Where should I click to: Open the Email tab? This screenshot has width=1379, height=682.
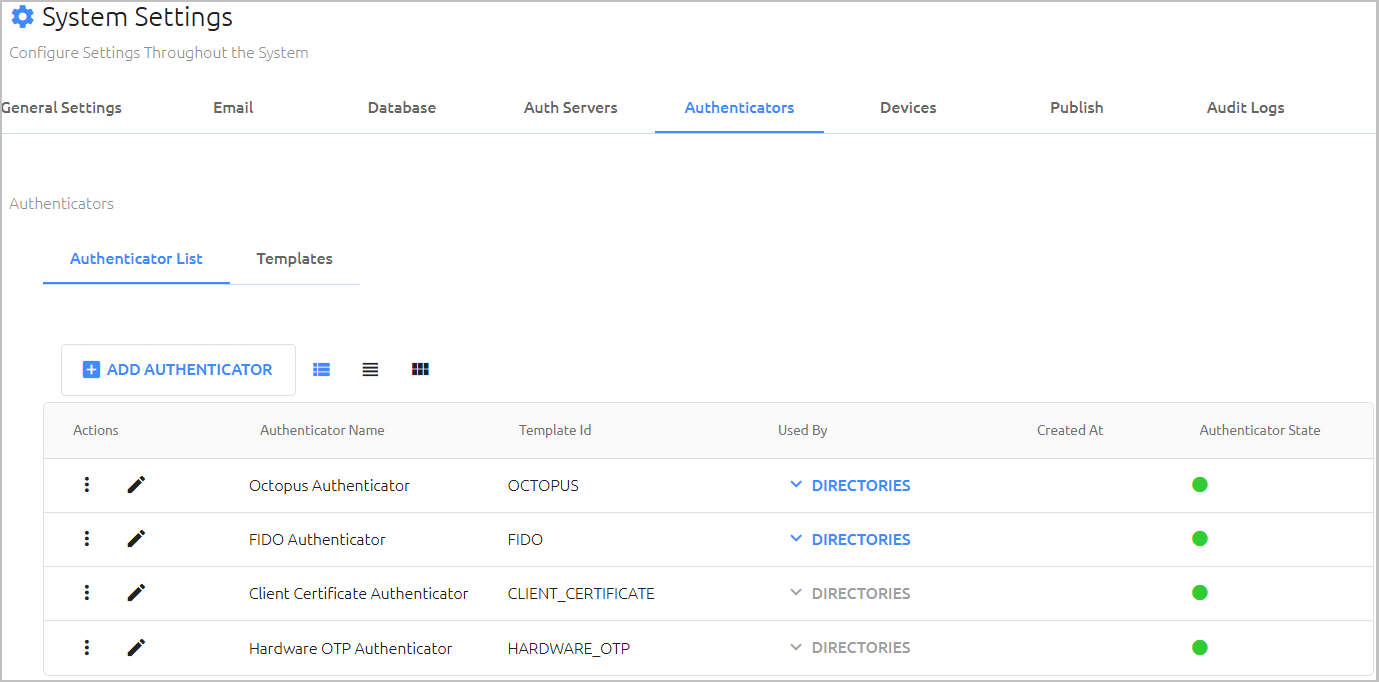click(233, 108)
